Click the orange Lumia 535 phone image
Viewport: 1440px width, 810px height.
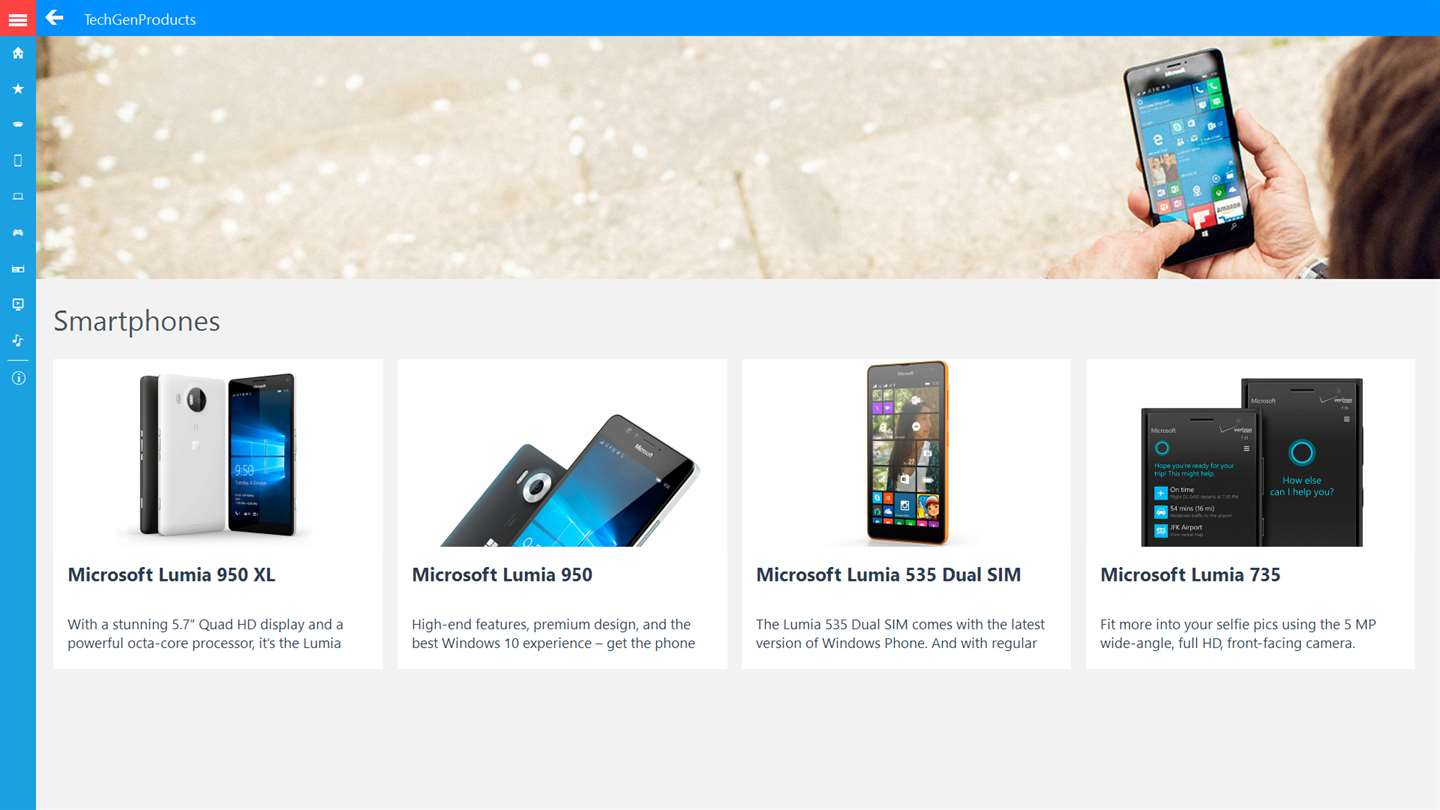[x=907, y=453]
